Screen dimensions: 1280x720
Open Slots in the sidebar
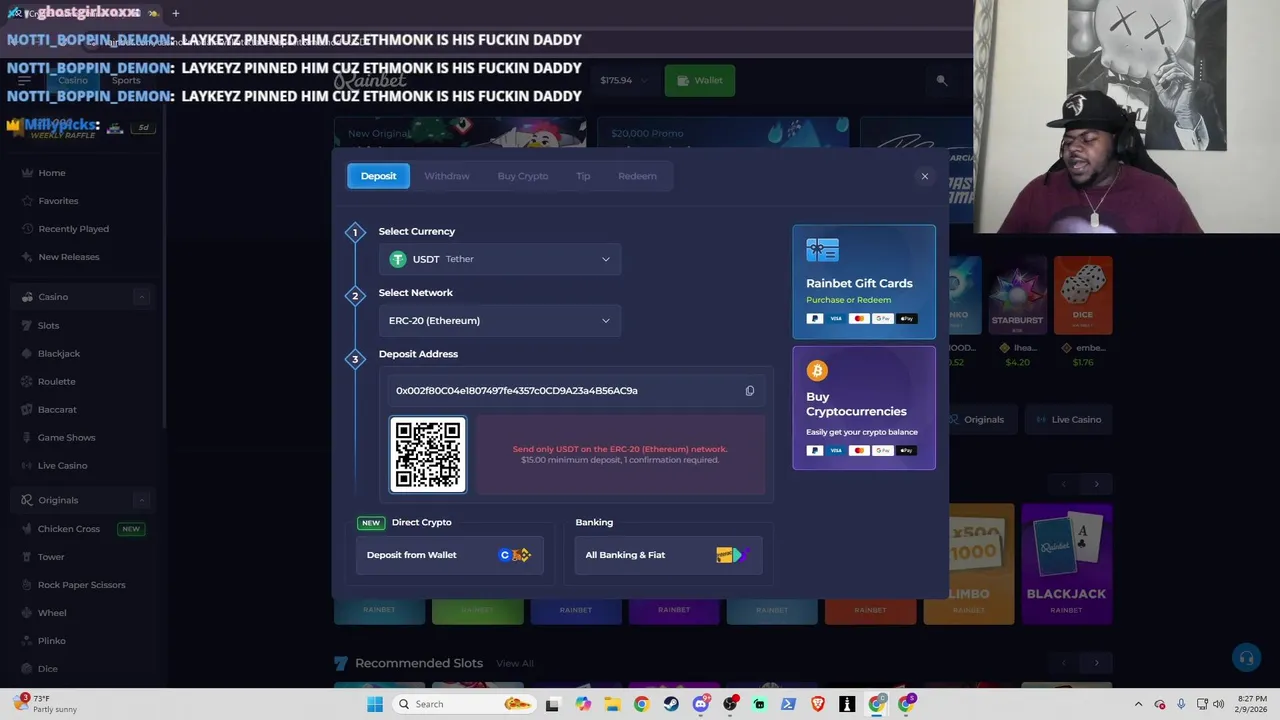tap(48, 325)
